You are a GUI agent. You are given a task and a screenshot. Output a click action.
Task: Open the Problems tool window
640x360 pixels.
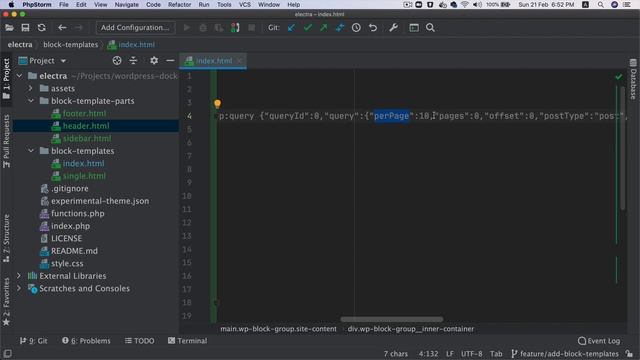pos(86,341)
